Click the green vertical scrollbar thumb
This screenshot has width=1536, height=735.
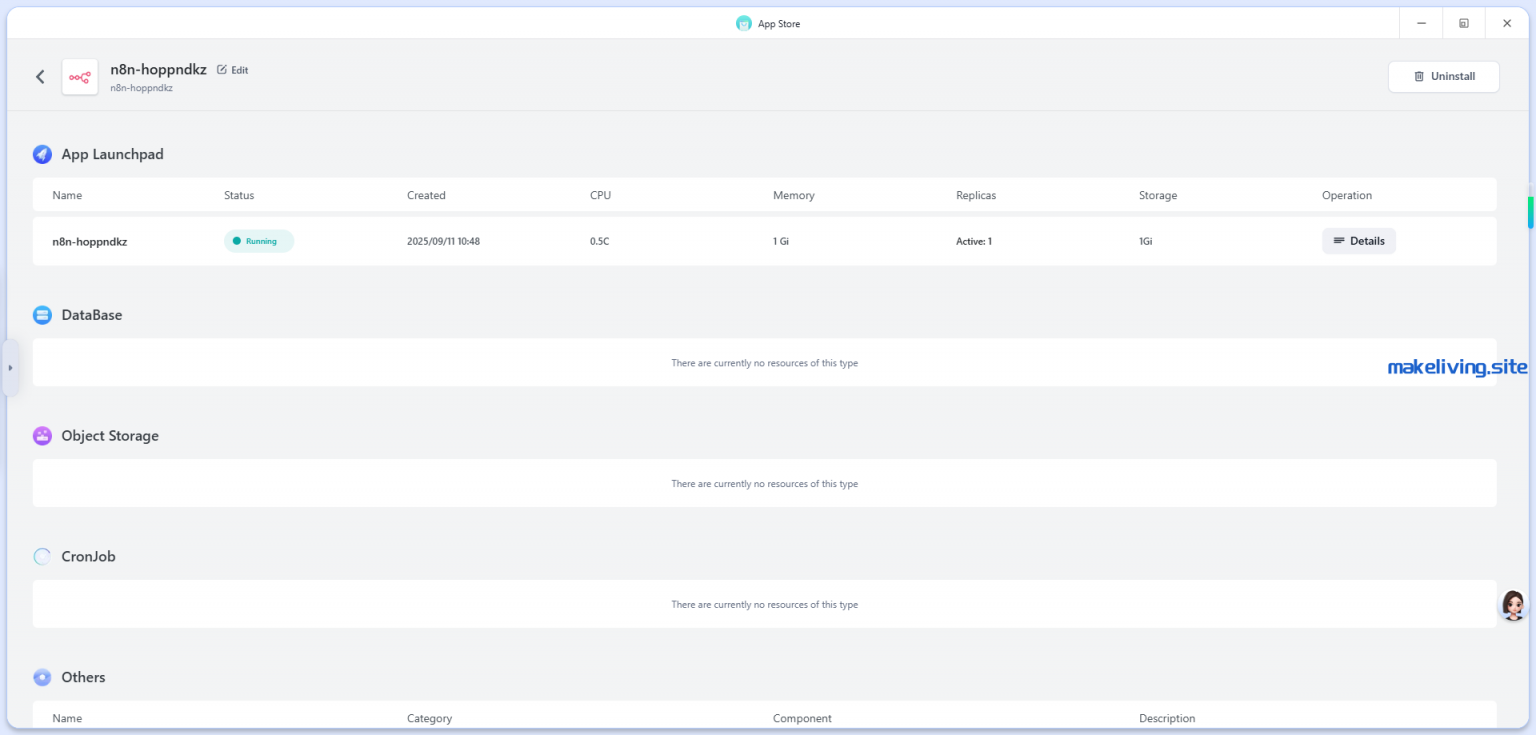click(x=1530, y=211)
